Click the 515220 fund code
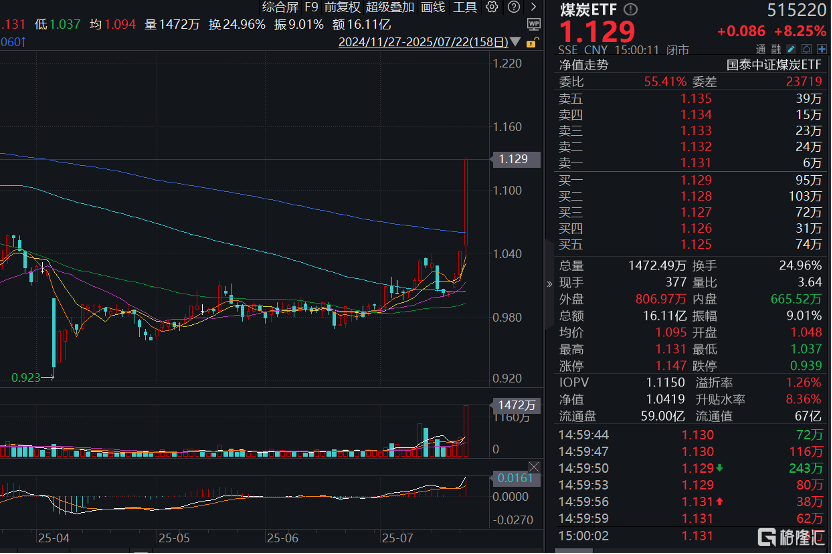Screen dimensions: 832x554 pyautogui.click(x=797, y=10)
